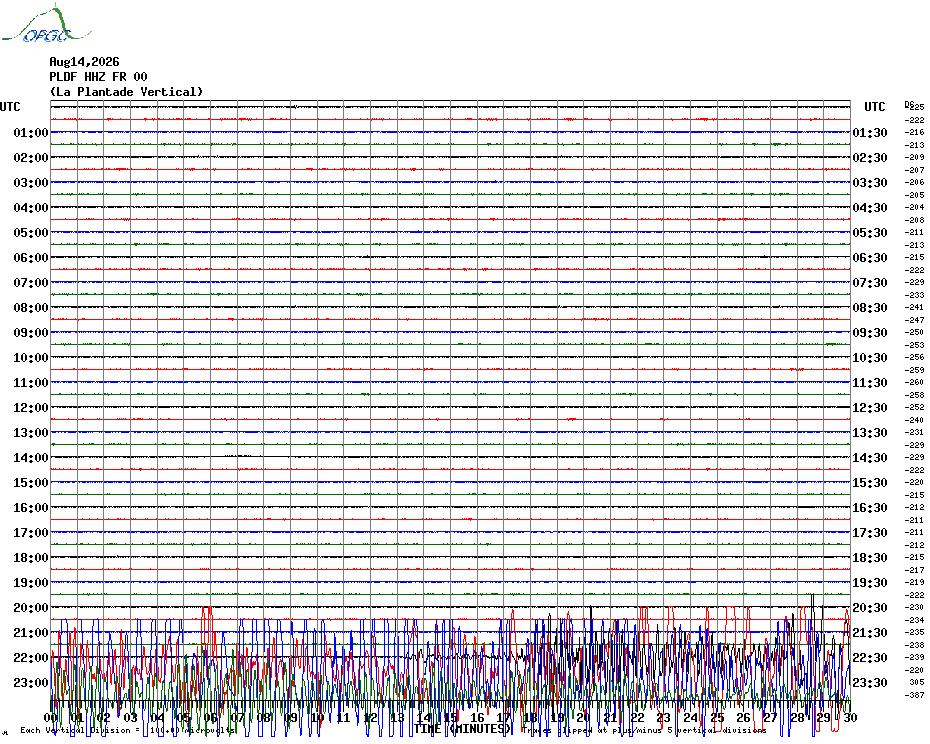Click the 02:30 label on right axis
Image resolution: width=930 pixels, height=744 pixels.
[x=870, y=157]
